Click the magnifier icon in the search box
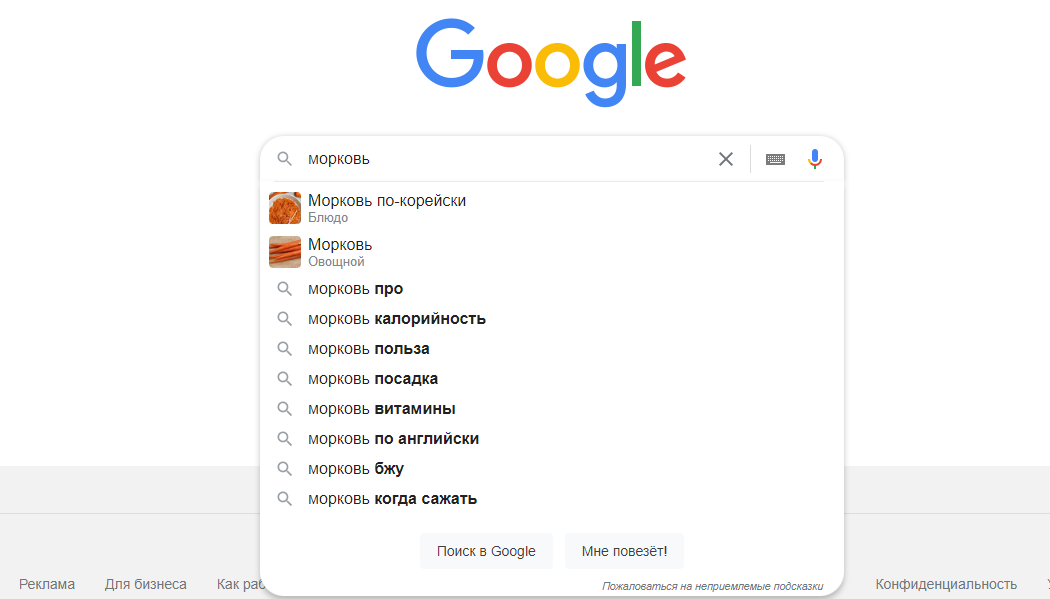The height and width of the screenshot is (599, 1050). tap(285, 158)
